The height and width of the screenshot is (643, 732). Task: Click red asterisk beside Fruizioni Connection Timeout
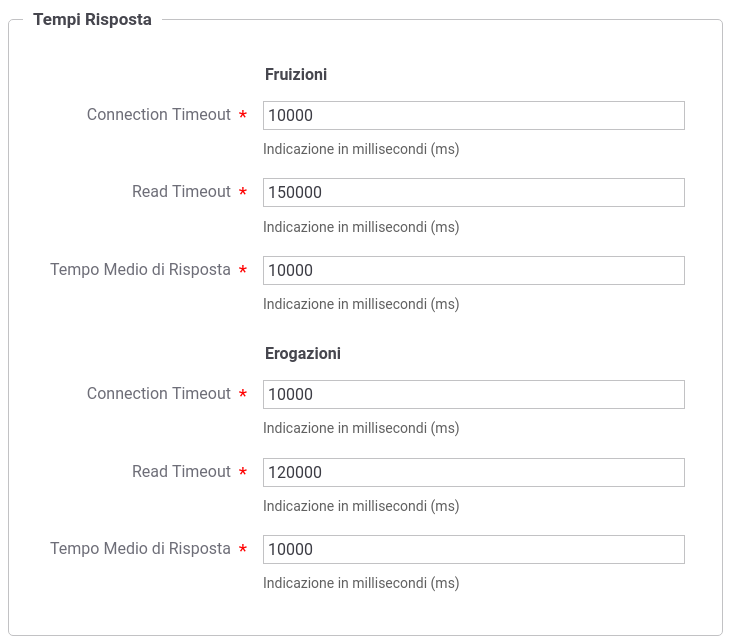tap(243, 115)
